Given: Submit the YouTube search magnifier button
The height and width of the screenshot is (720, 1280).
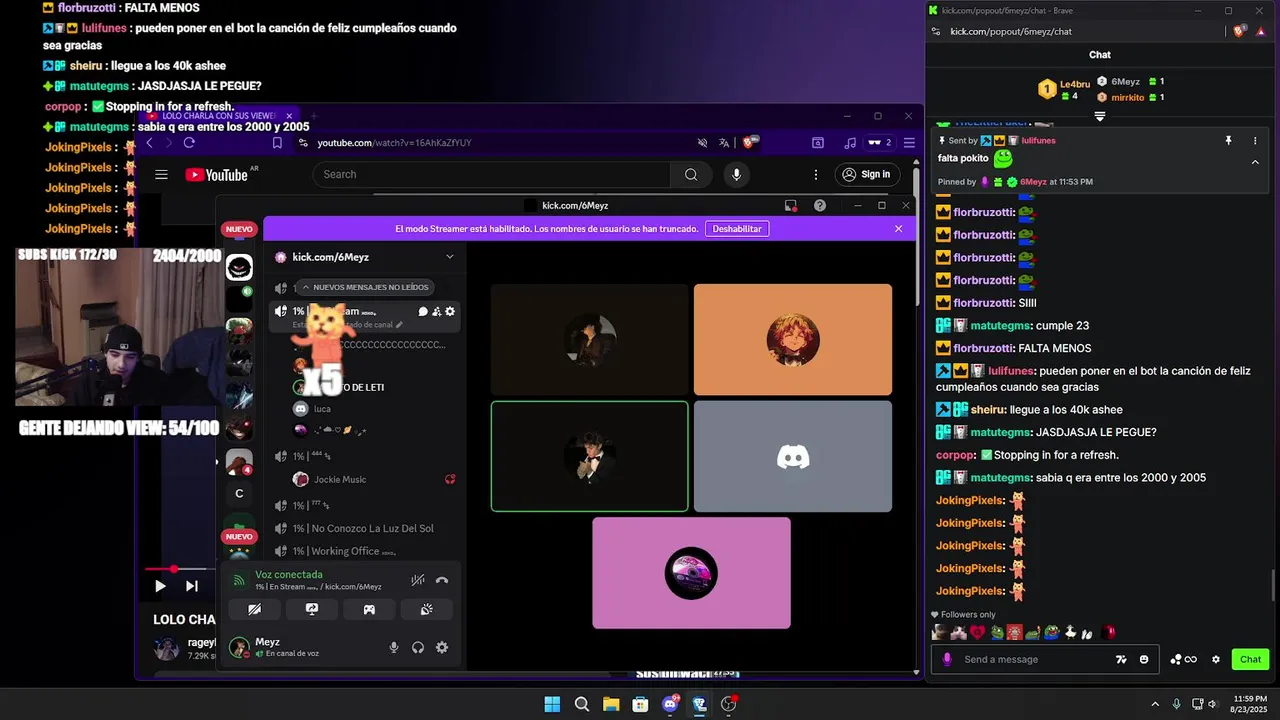Looking at the screenshot, I should 691,174.
